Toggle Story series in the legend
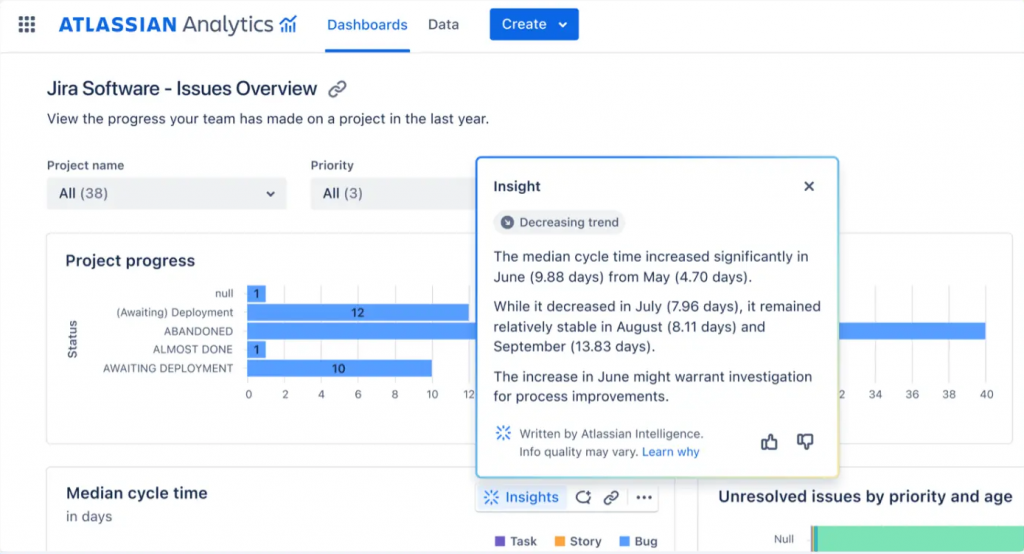Screen dimensions: 1024x554 tap(578, 542)
